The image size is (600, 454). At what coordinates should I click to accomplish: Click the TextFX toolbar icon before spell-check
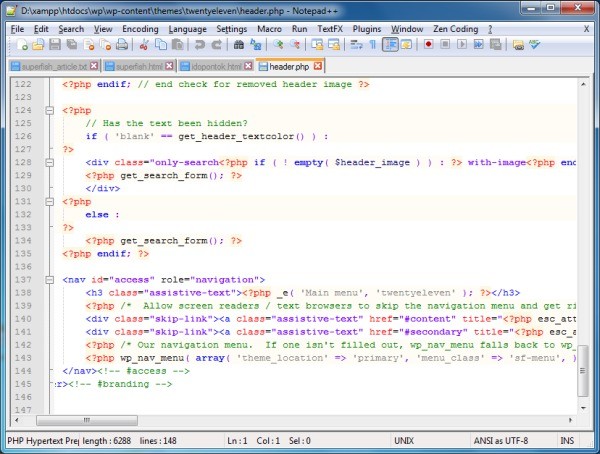click(518, 45)
